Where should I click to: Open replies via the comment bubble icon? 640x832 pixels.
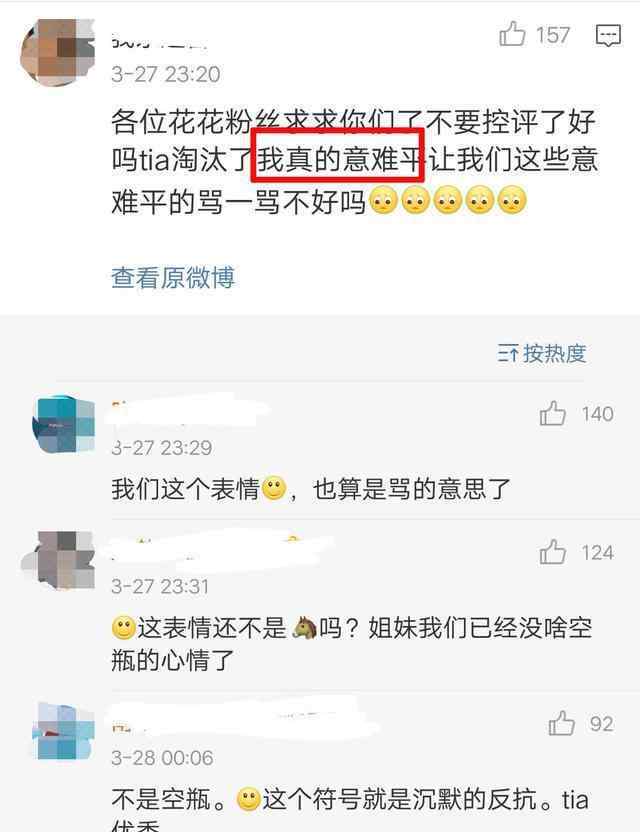point(608,36)
